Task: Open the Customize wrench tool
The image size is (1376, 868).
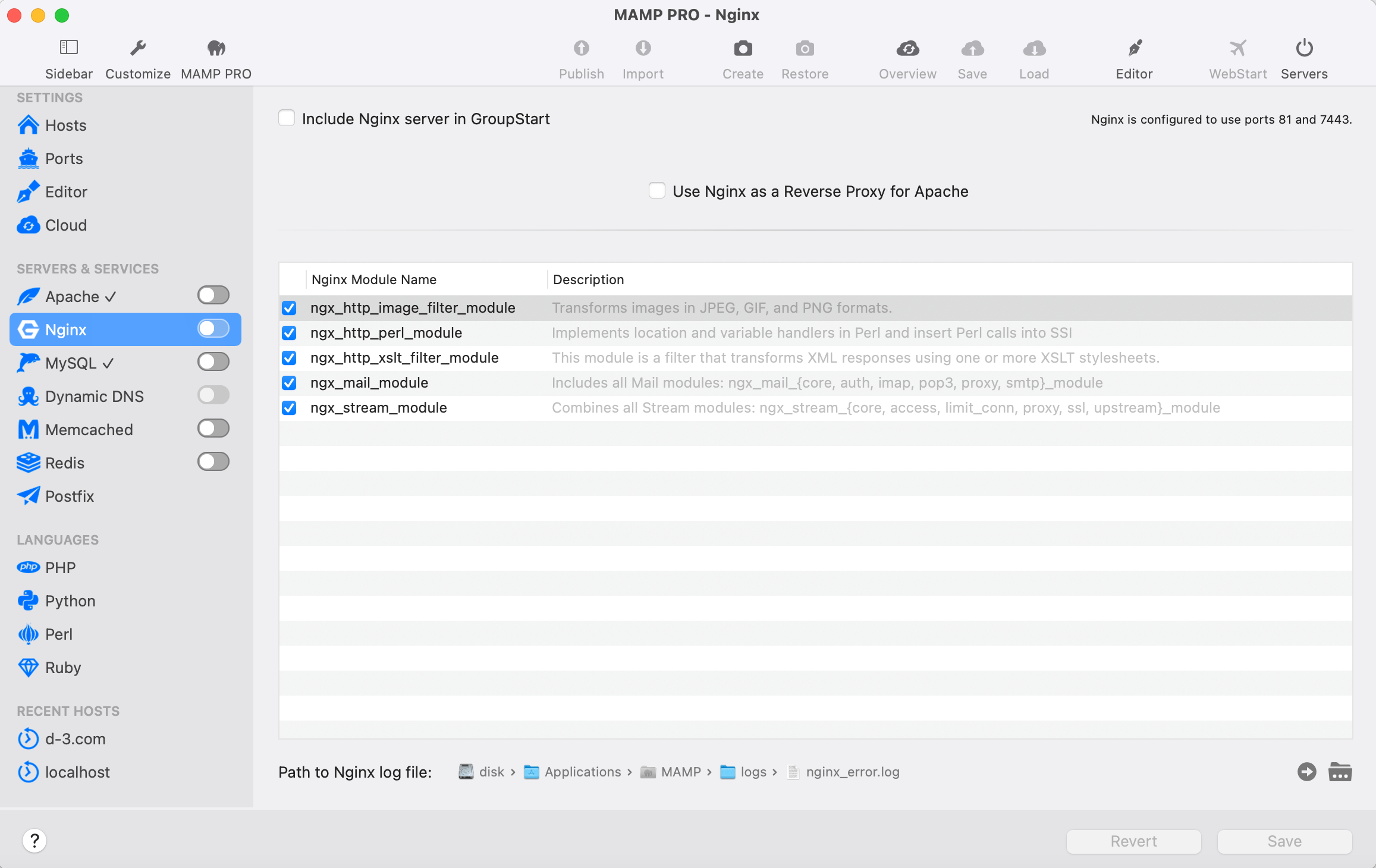Action: (138, 48)
